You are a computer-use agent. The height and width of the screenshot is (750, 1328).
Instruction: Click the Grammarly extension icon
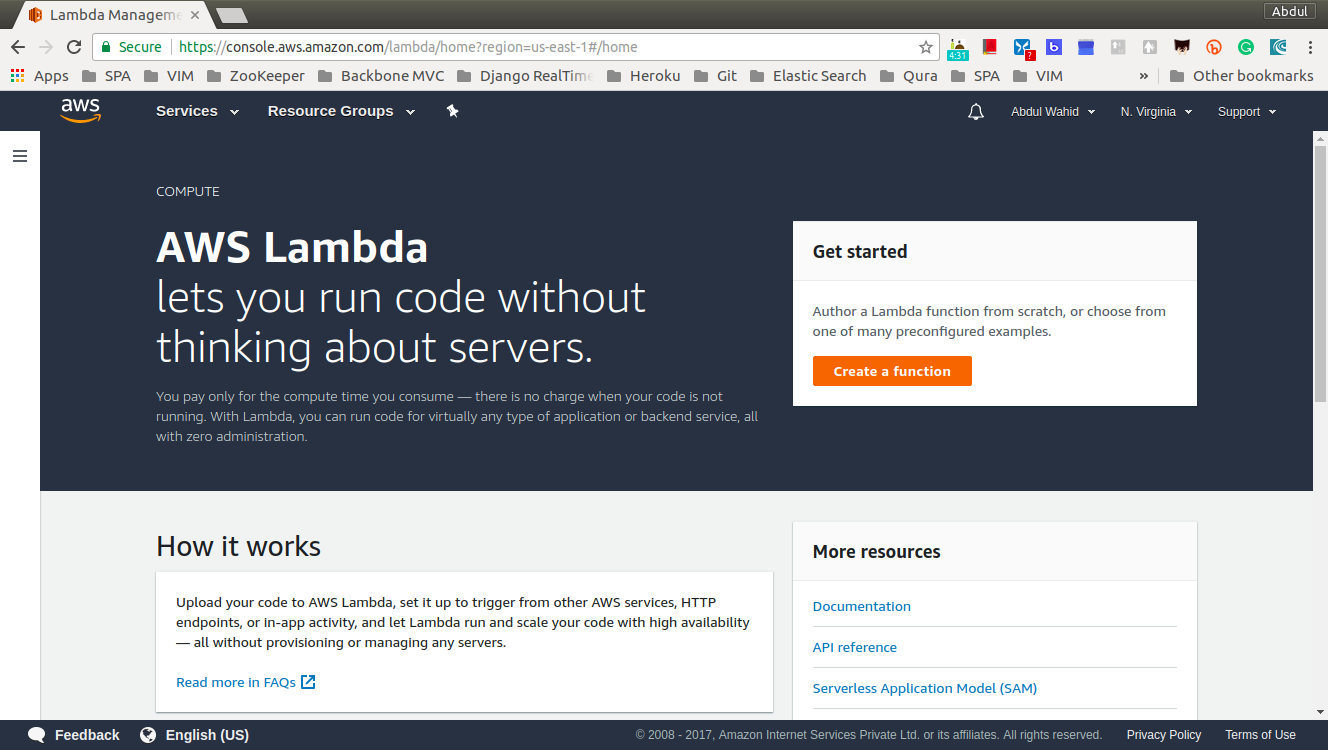1245,47
